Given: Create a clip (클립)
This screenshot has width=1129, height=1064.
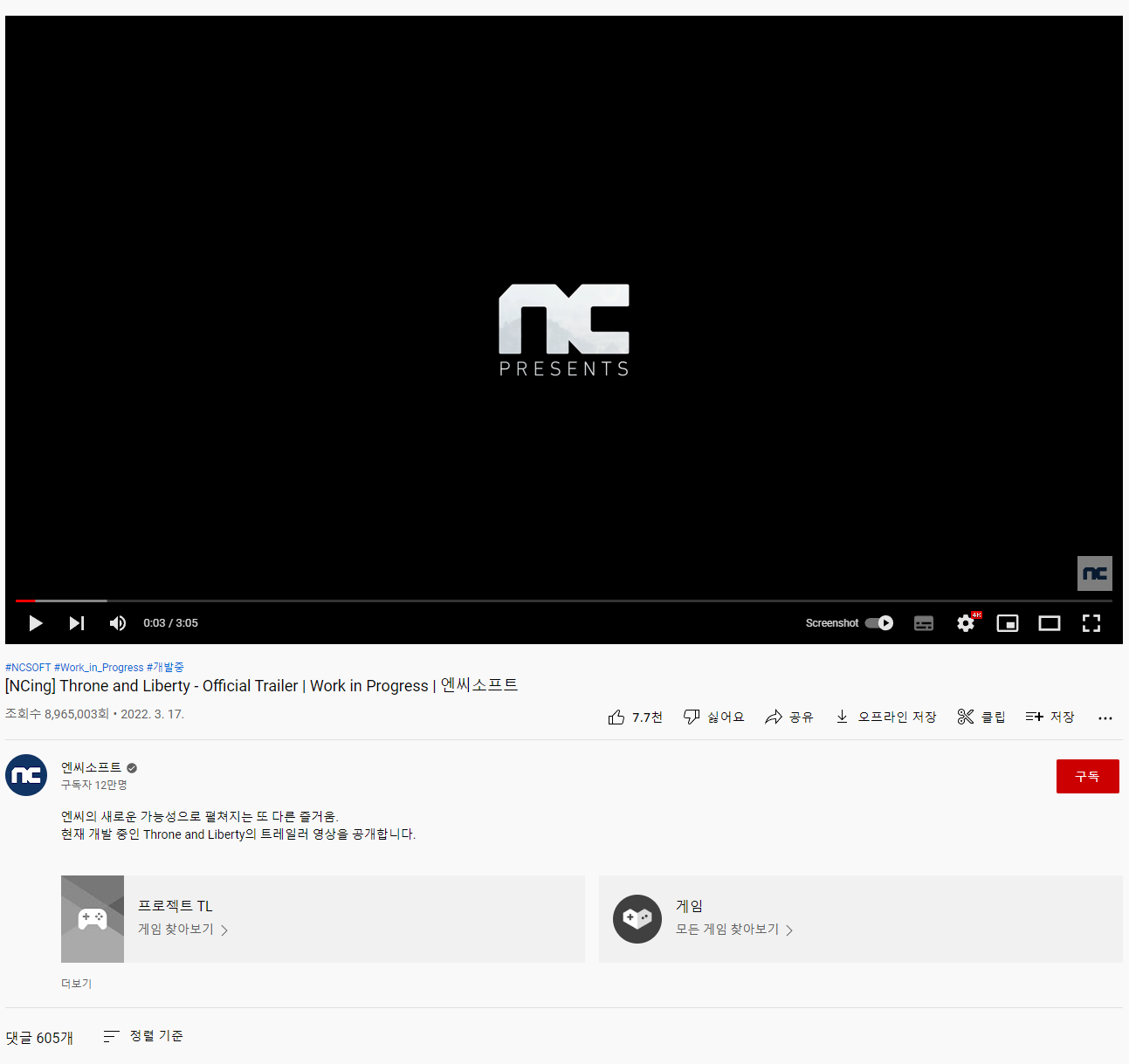Looking at the screenshot, I should pos(981,717).
